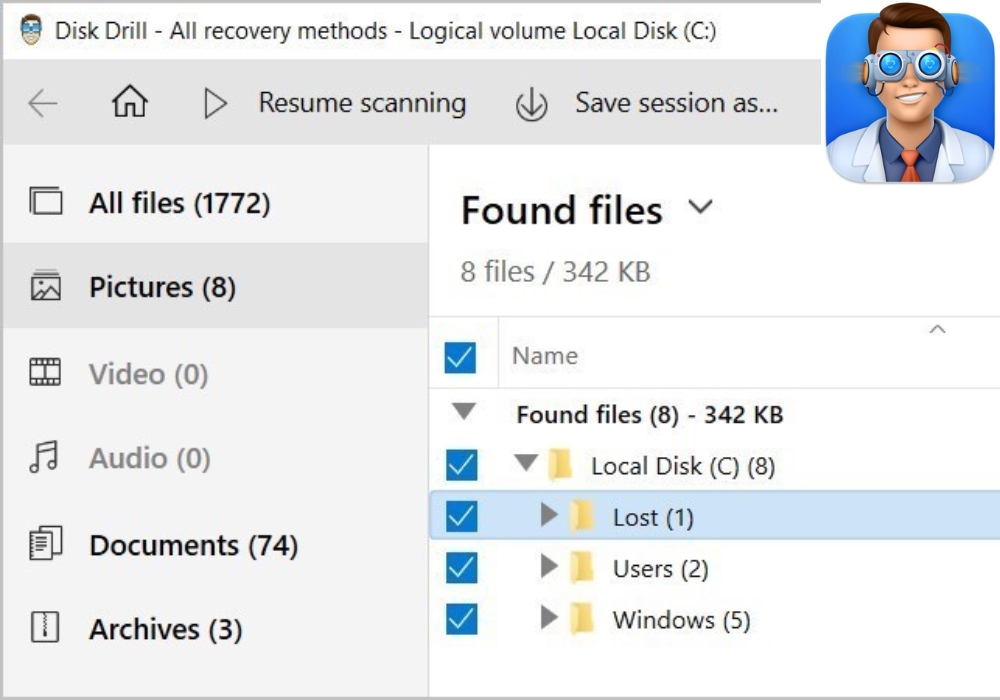The height and width of the screenshot is (700, 1000).
Task: Click the back arrow icon
Action: pyautogui.click(x=43, y=103)
